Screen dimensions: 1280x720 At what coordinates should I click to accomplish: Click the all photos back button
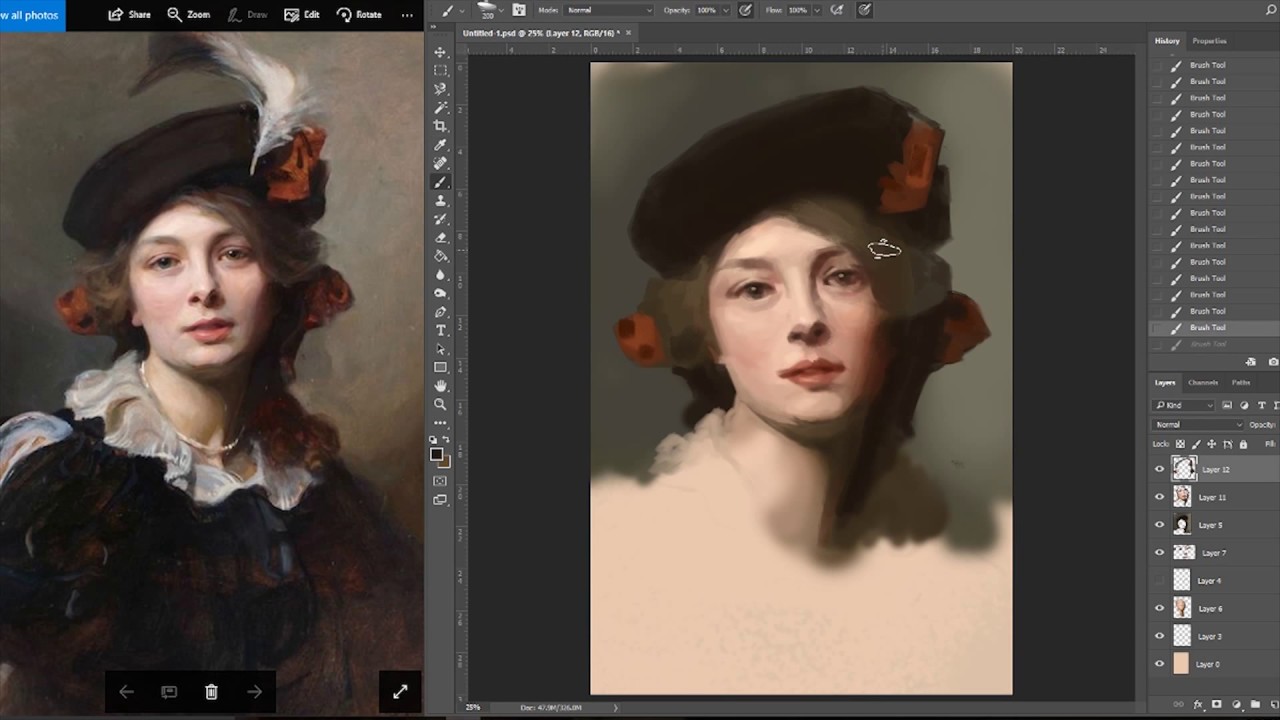31,15
